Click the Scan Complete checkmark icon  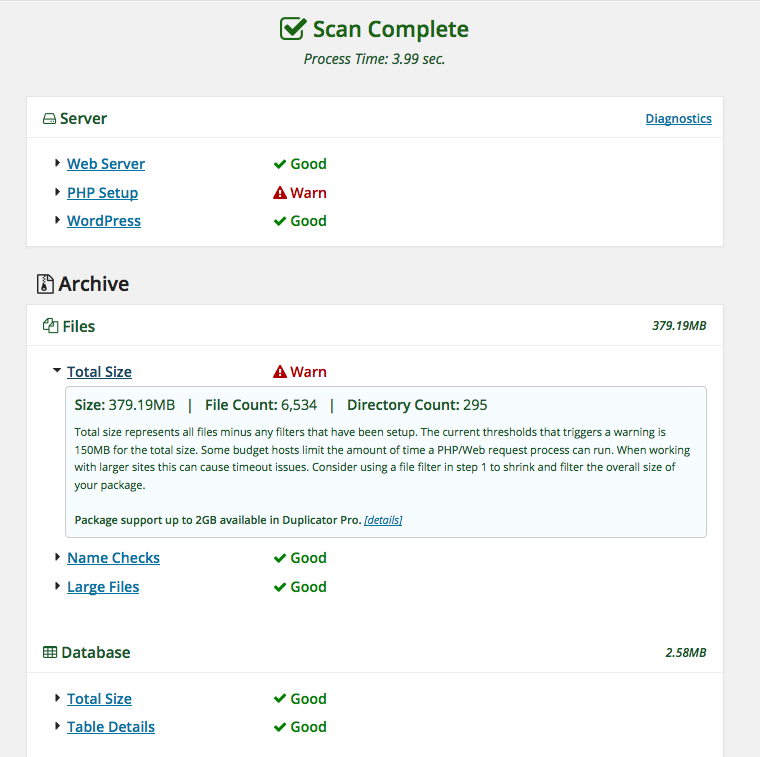(293, 30)
